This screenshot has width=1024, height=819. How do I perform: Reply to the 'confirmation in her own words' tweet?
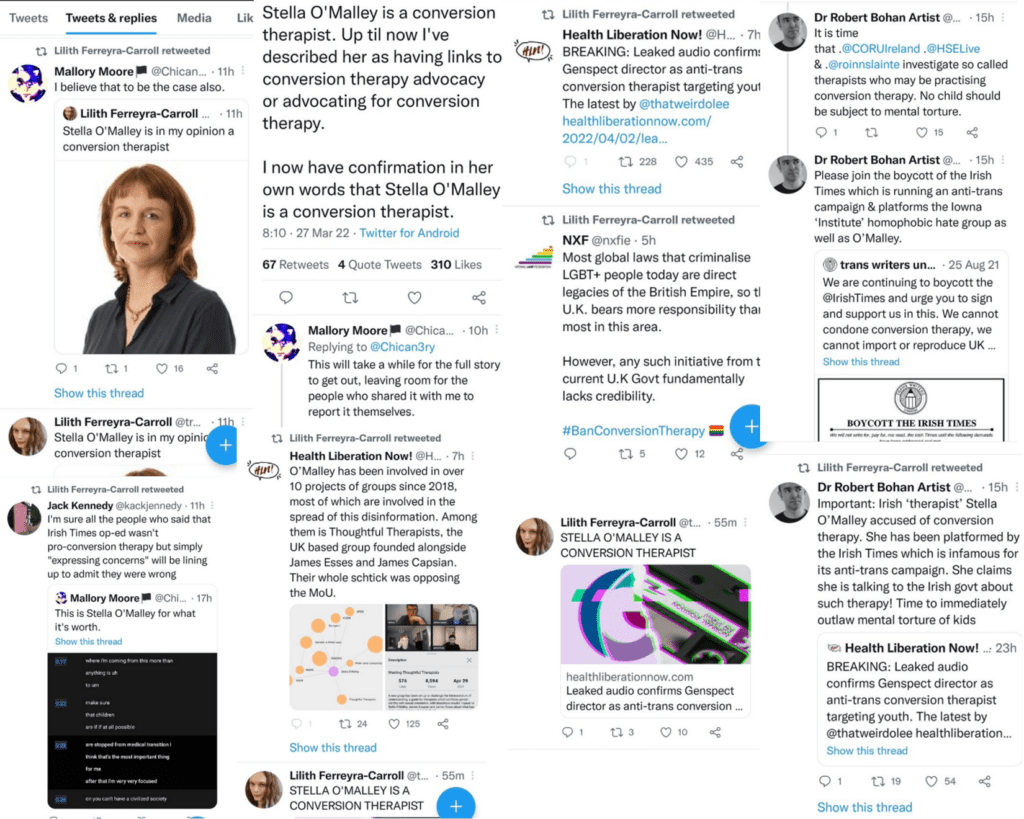286,298
